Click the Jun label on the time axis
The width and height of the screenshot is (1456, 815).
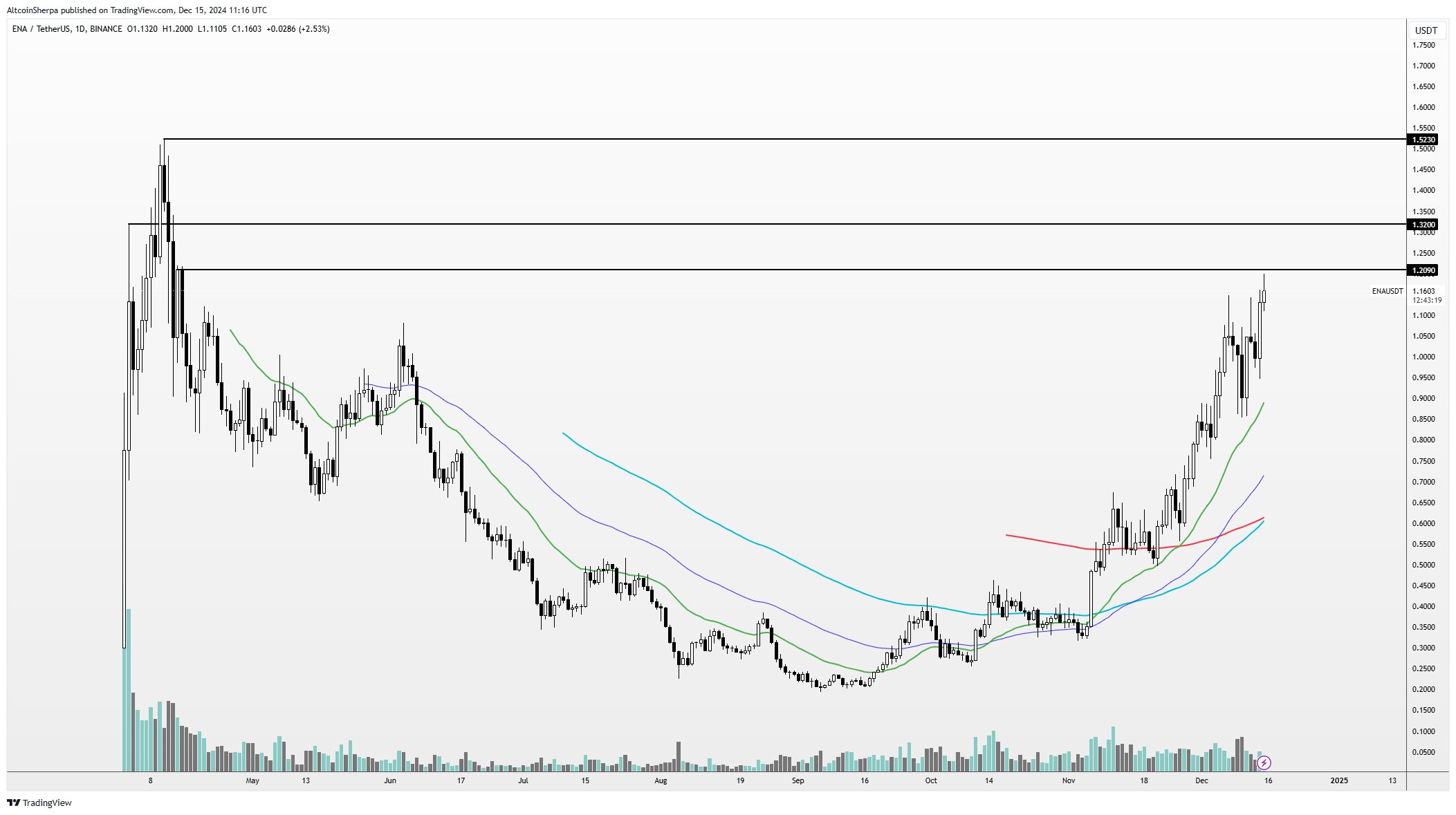[x=390, y=780]
